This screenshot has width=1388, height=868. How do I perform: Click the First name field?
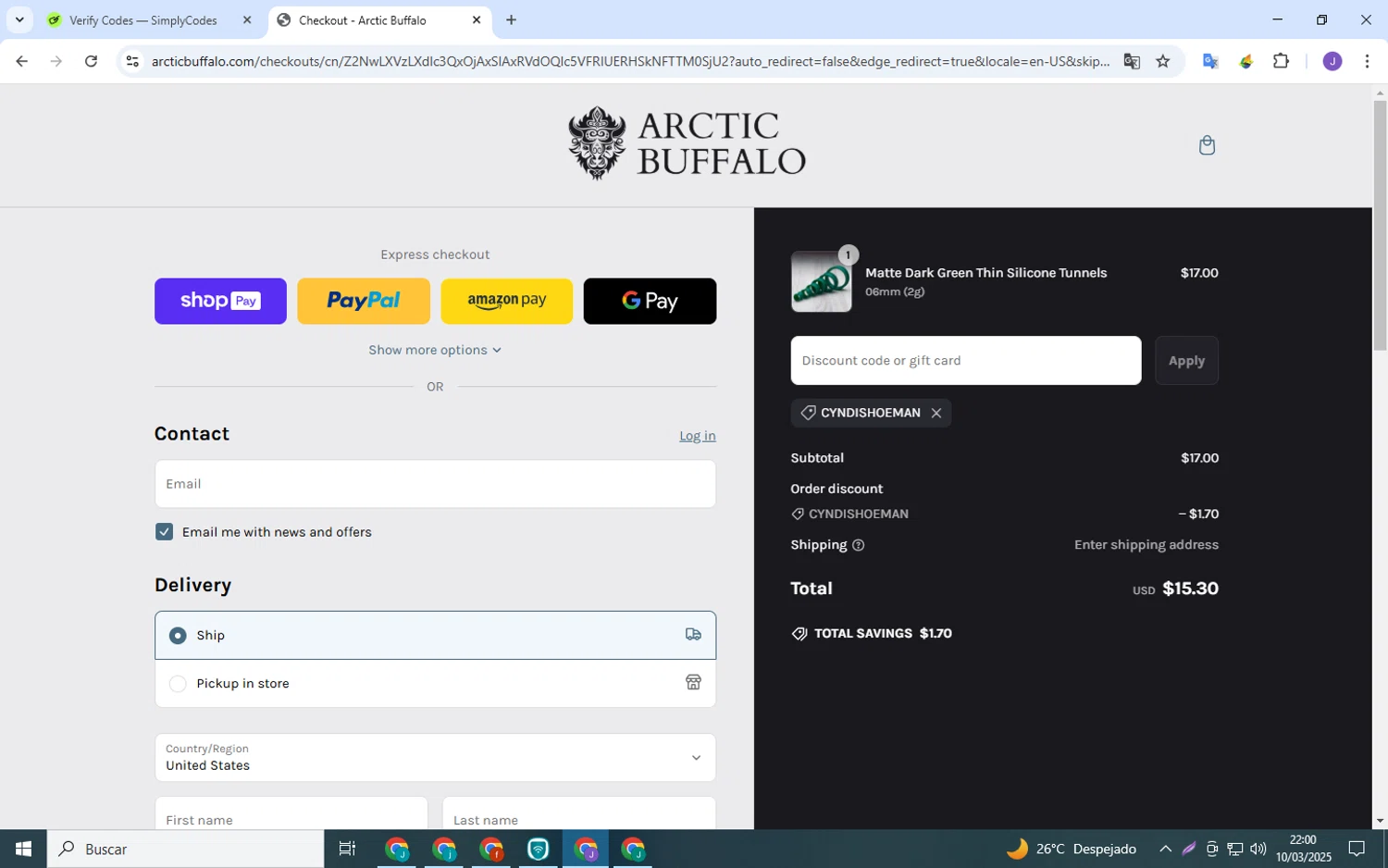[291, 813]
